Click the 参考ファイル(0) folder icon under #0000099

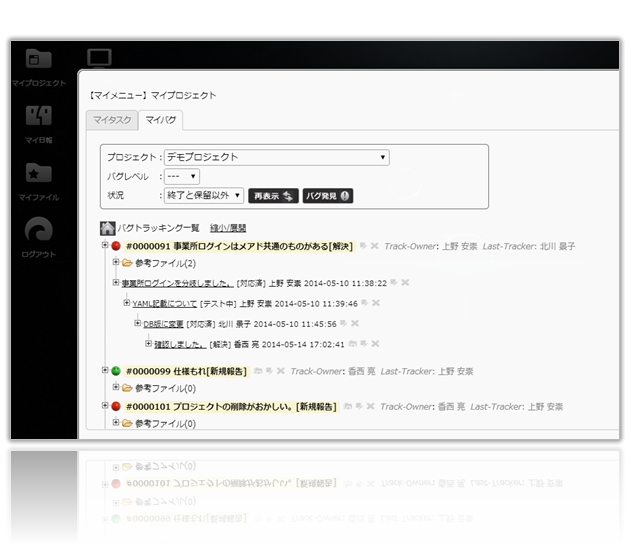[x=127, y=388]
